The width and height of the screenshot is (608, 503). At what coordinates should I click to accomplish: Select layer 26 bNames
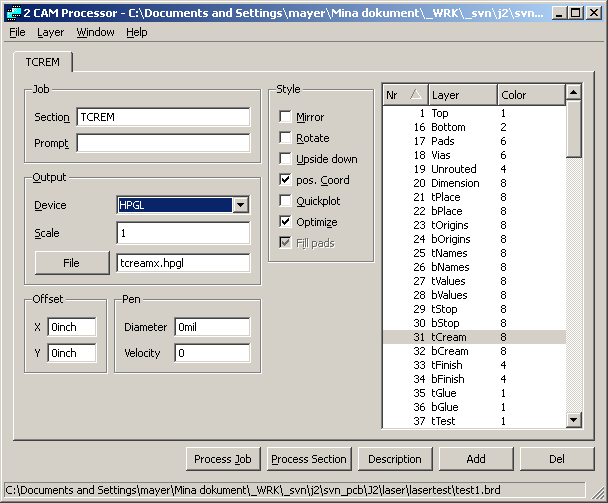475,267
